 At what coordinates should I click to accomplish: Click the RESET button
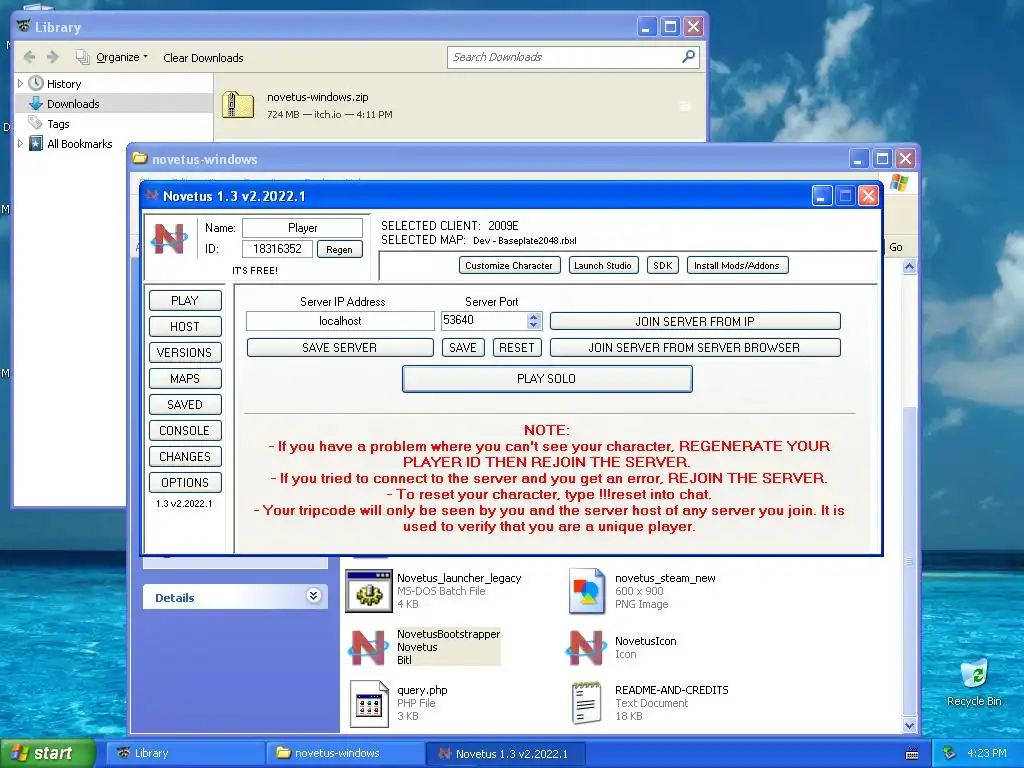pos(517,347)
